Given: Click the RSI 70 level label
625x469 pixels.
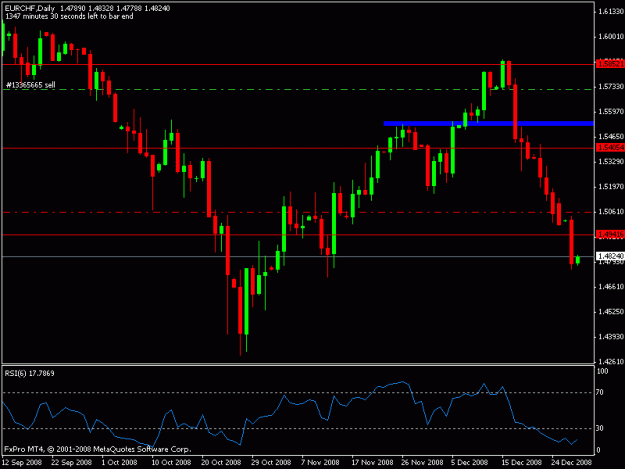Looking at the screenshot, I should point(600,392).
